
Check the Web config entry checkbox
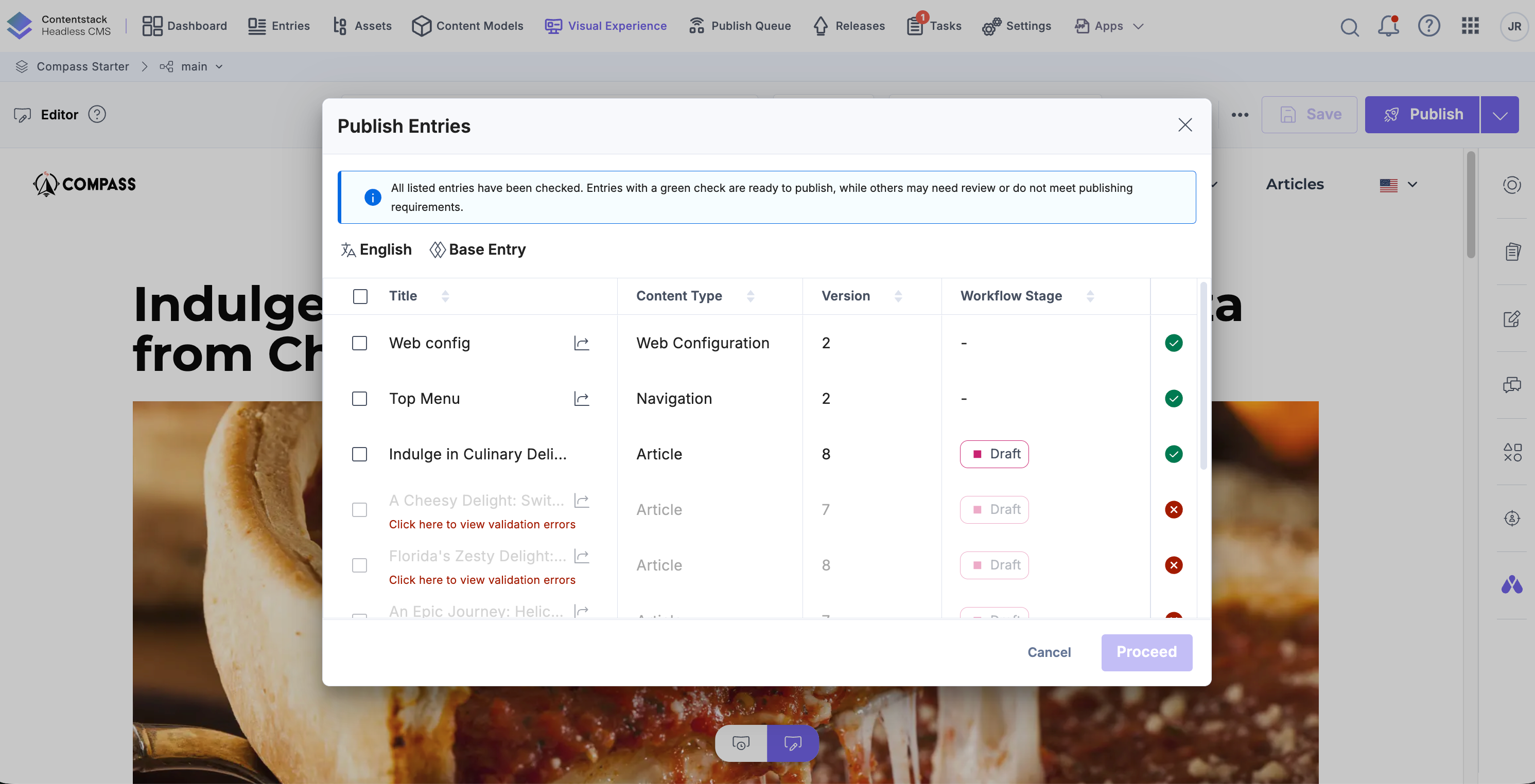359,343
